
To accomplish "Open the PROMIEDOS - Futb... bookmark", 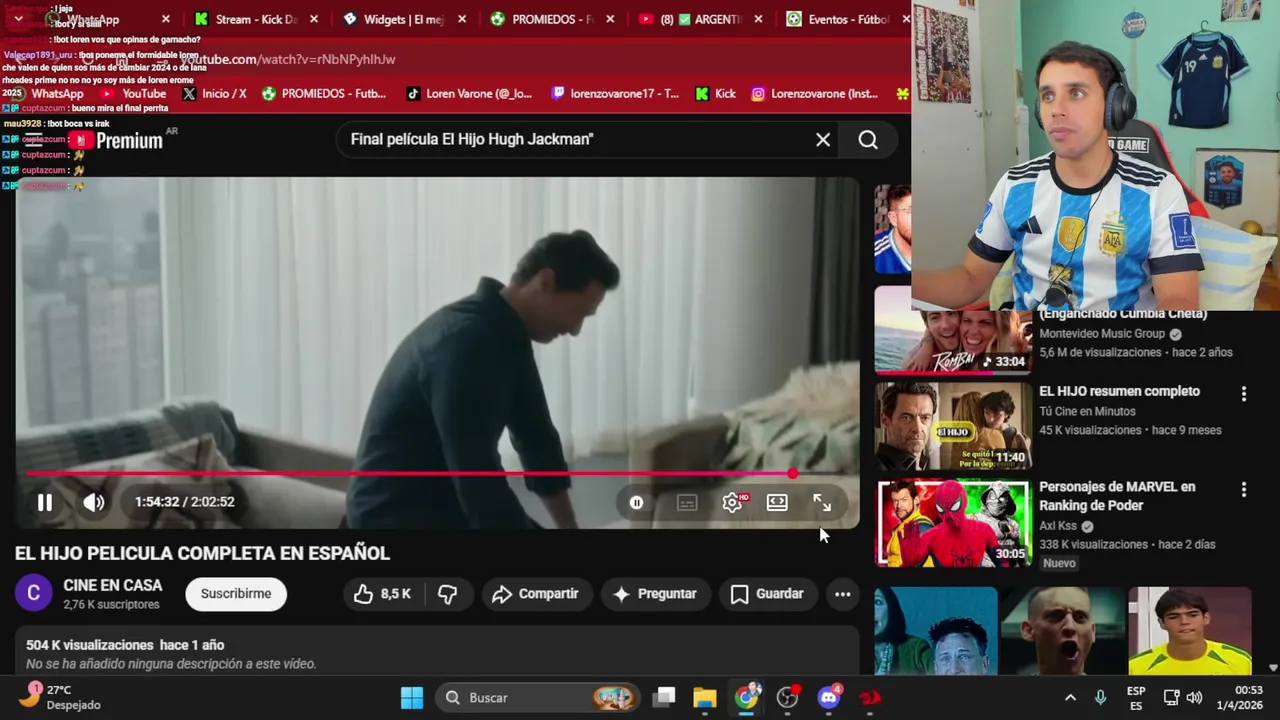I will click(324, 94).
